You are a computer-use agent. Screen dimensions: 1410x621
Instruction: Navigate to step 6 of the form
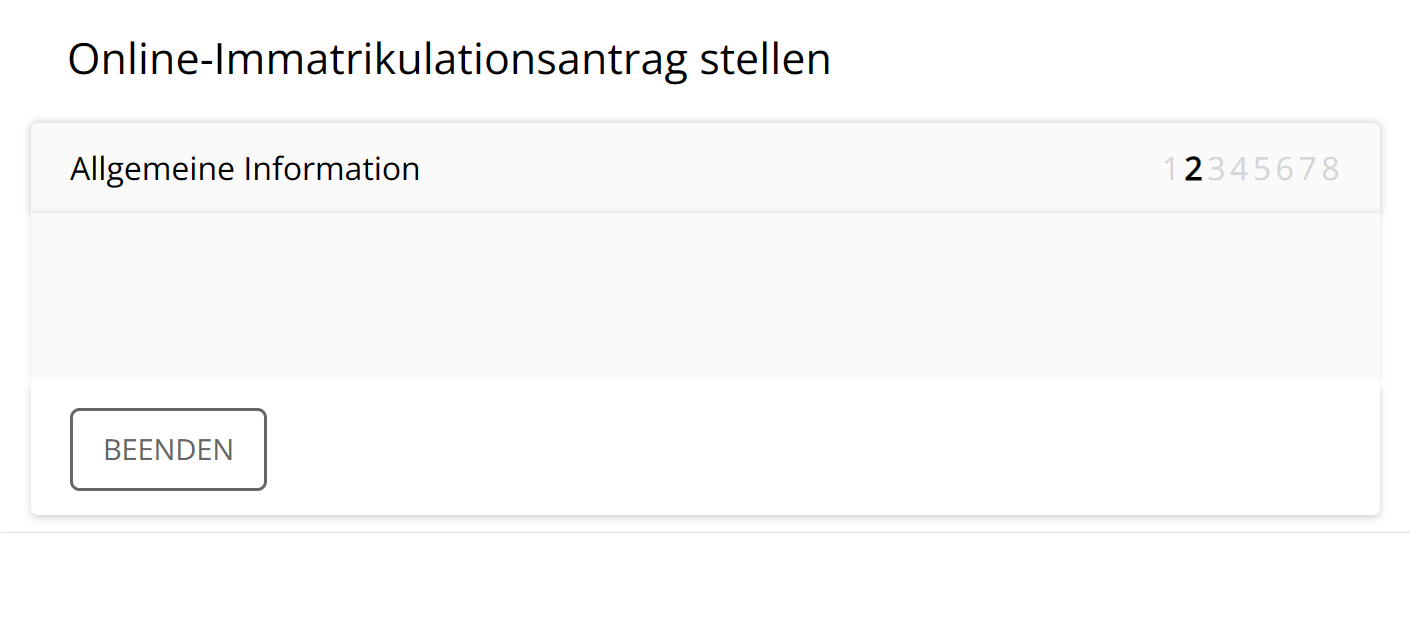point(1284,169)
